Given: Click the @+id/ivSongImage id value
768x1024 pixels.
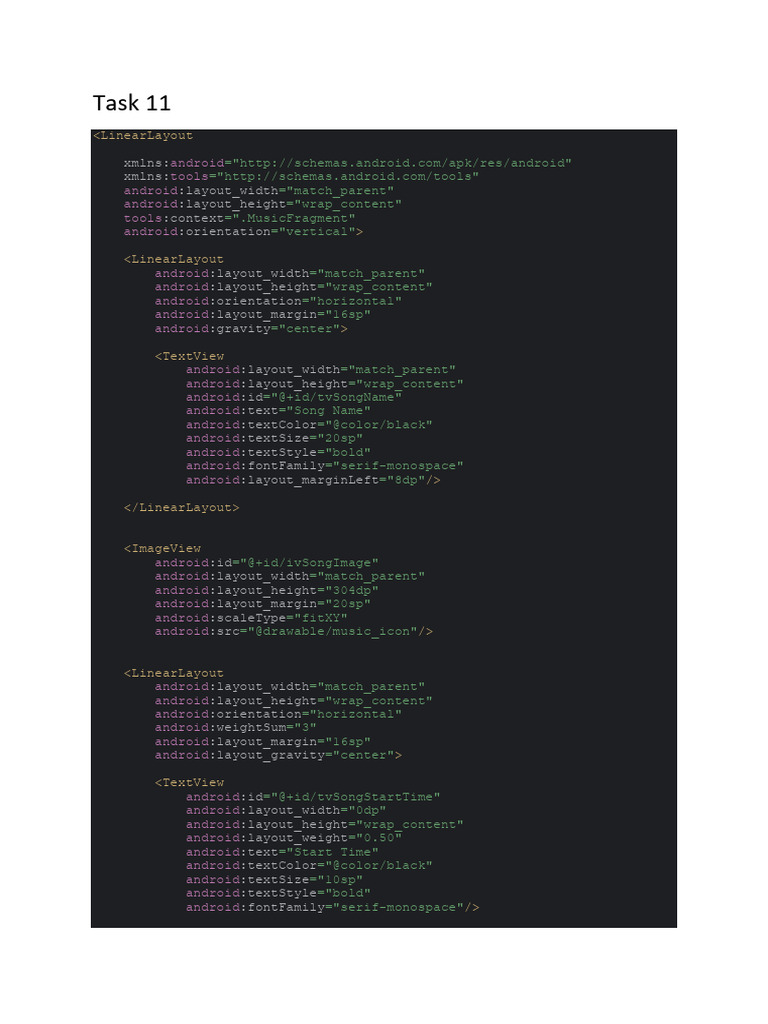Looking at the screenshot, I should [310, 563].
